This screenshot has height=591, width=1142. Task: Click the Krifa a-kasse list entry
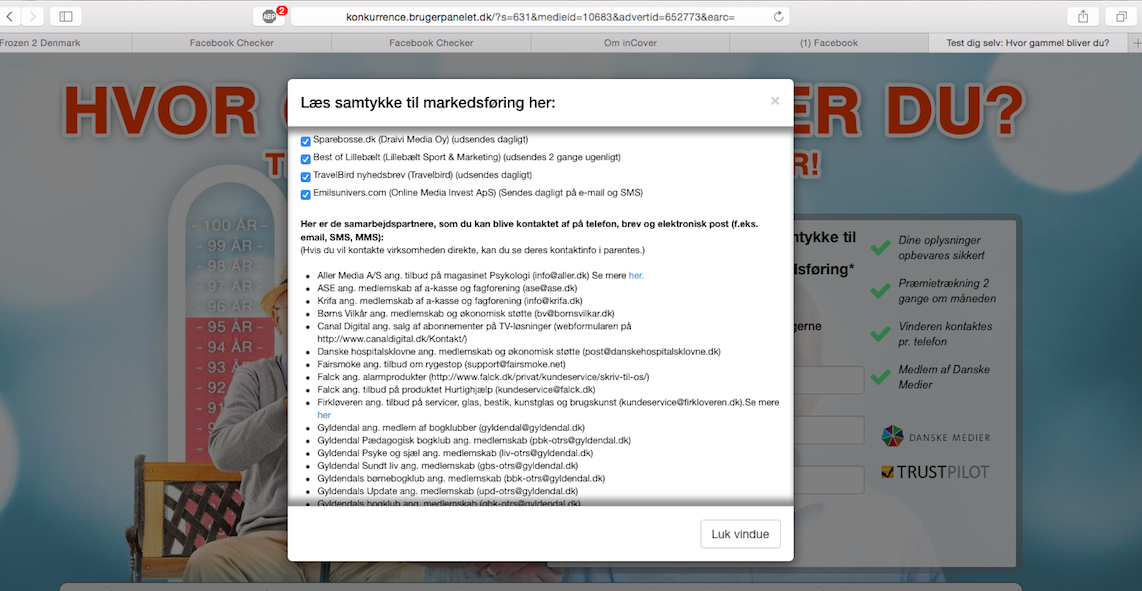click(450, 301)
